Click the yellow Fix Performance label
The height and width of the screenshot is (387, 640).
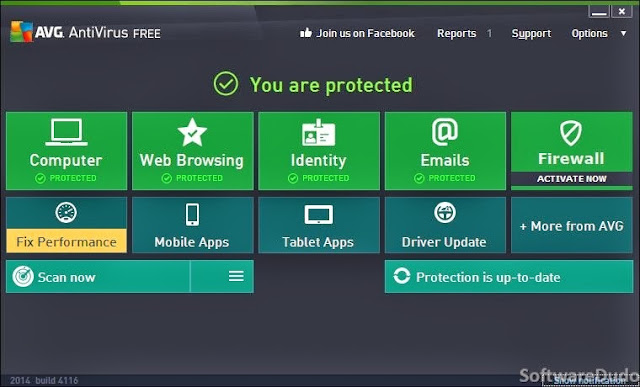coord(66,241)
